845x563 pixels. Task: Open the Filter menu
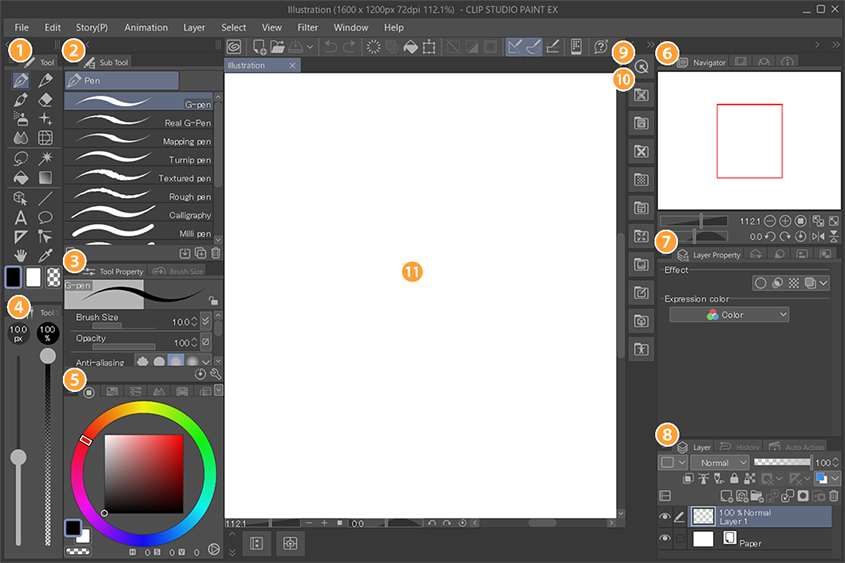(308, 27)
